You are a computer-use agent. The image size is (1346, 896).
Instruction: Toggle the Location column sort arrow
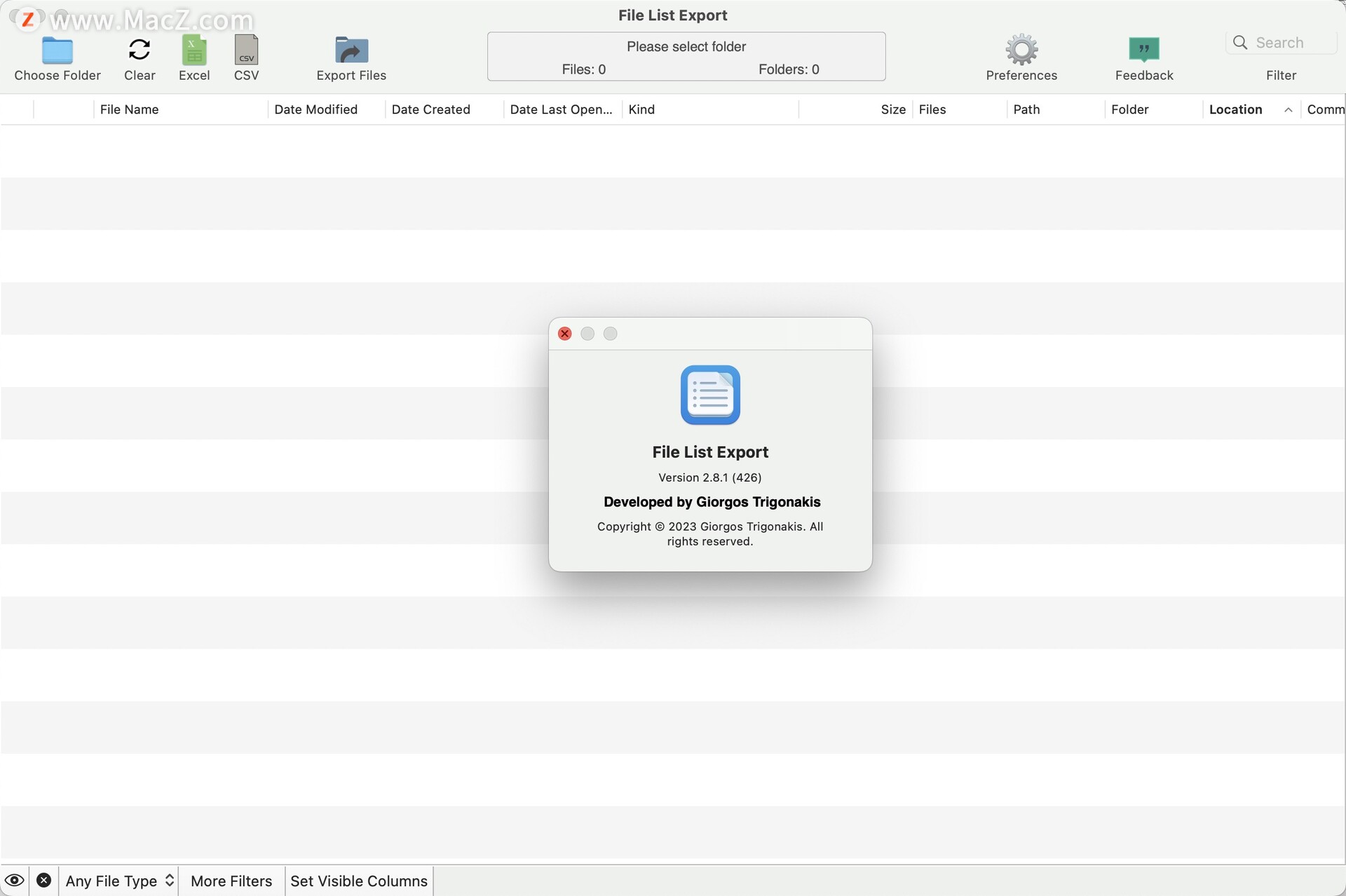1288,109
